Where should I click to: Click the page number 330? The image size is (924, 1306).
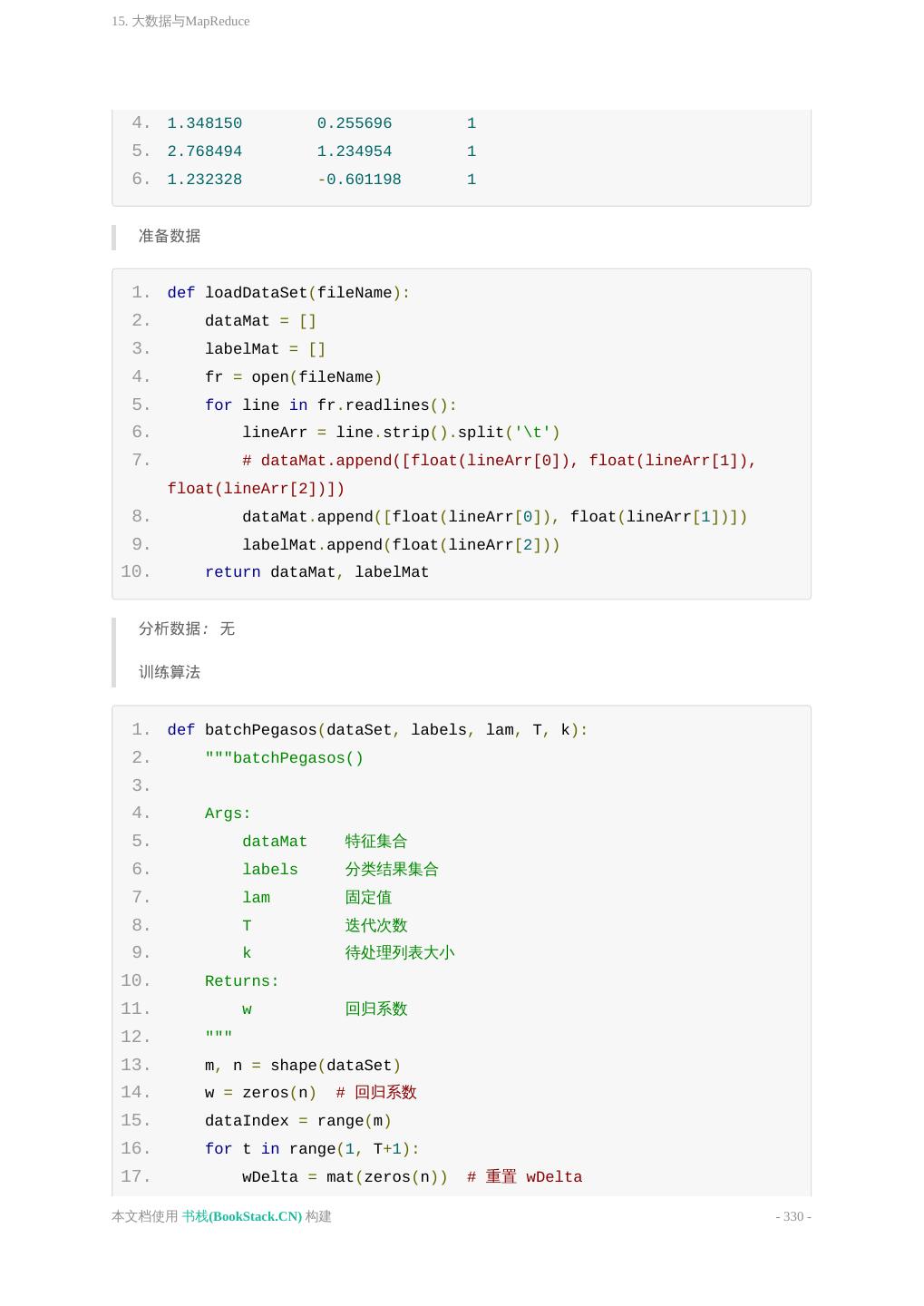pyautogui.click(x=793, y=1216)
